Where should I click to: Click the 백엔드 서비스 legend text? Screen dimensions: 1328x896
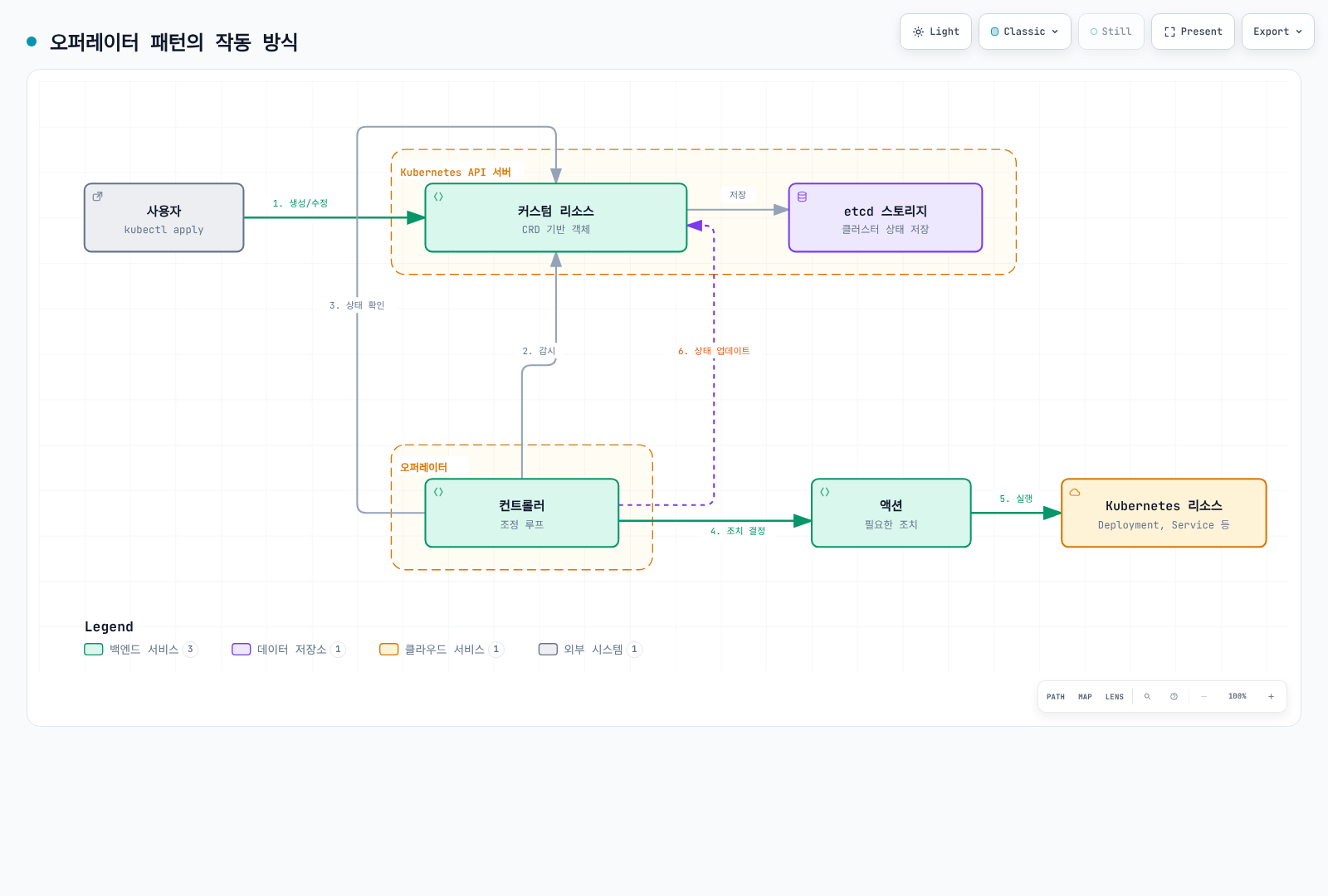[144, 650]
